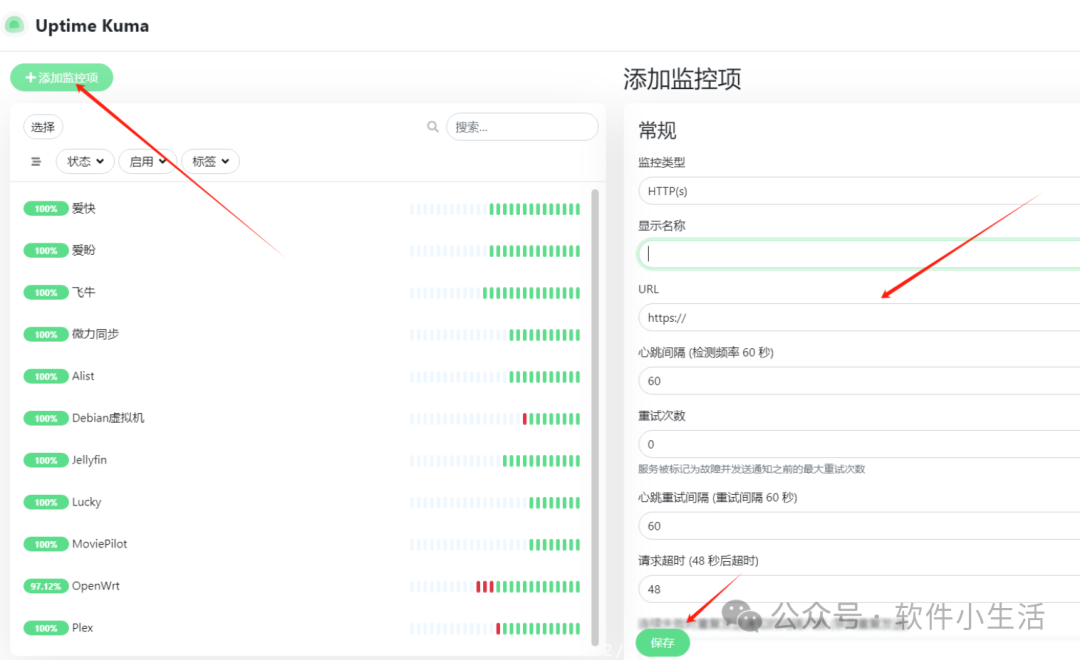Click the 添加监控项 add monitor button
Screen dimensions: 1080x660
click(61, 77)
